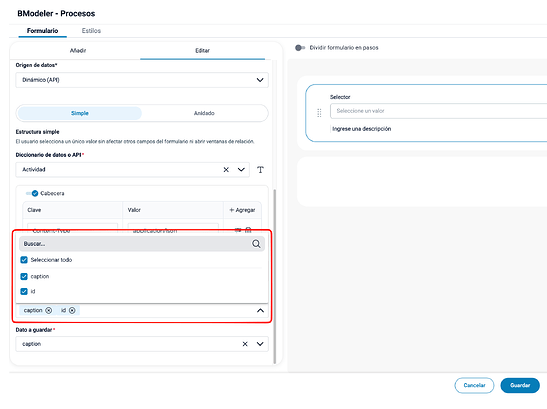The width and height of the screenshot is (547, 409).
Task: Remove the caption chip
Action: [49, 310]
